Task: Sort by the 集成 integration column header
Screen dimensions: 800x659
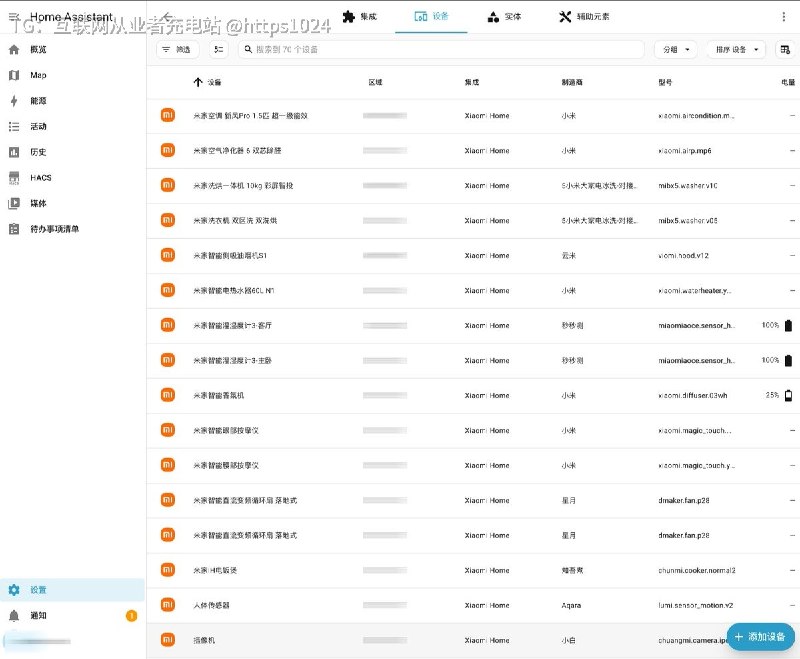Action: pos(471,82)
